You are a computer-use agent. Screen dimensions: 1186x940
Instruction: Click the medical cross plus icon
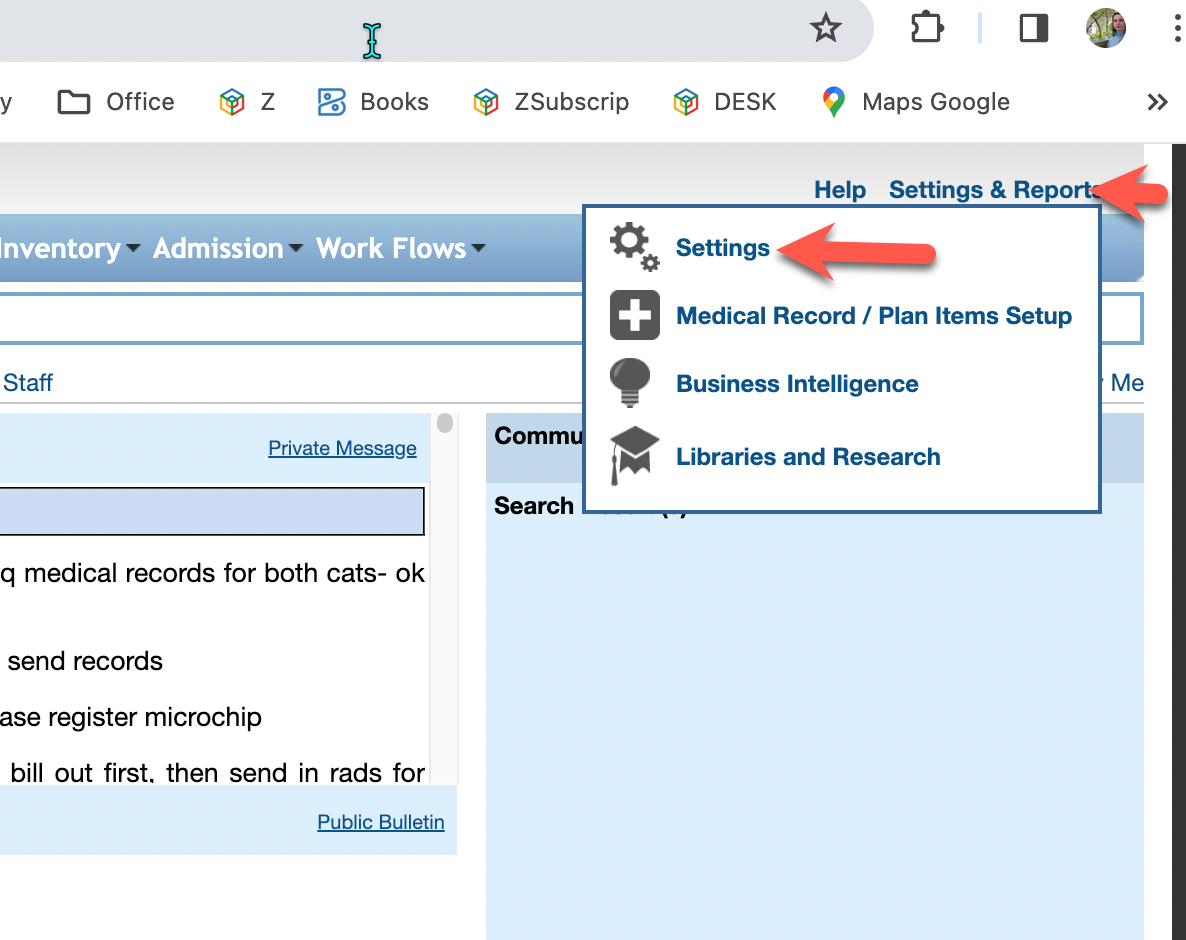pyautogui.click(x=634, y=316)
